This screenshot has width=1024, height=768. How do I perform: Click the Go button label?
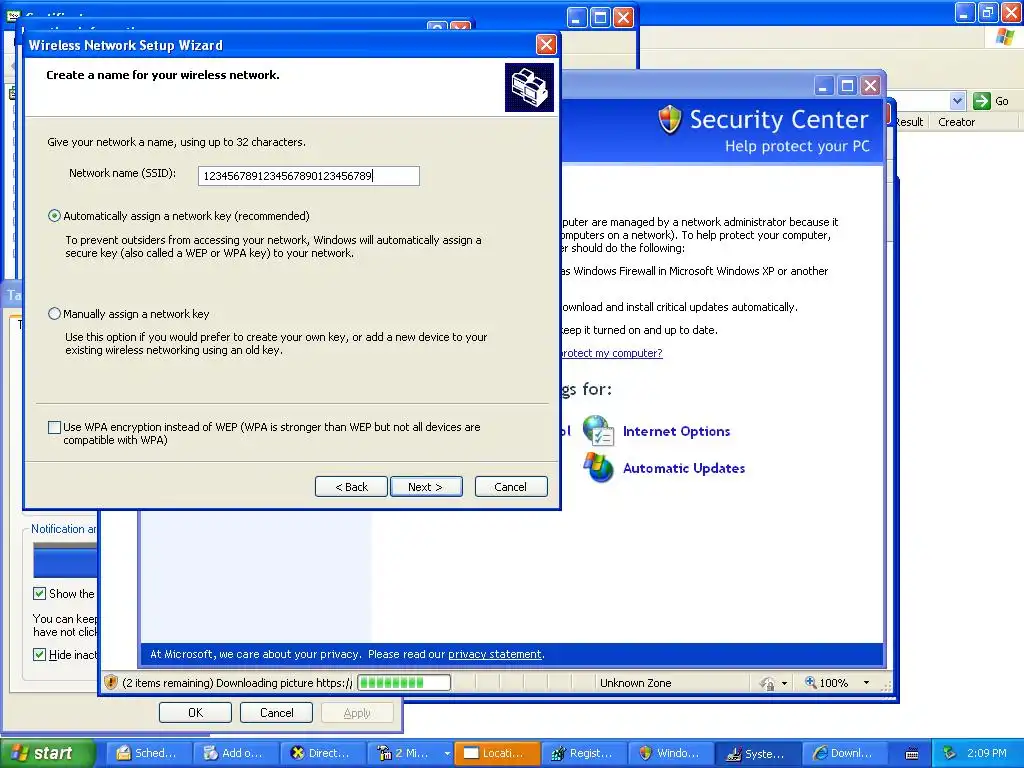click(1002, 101)
